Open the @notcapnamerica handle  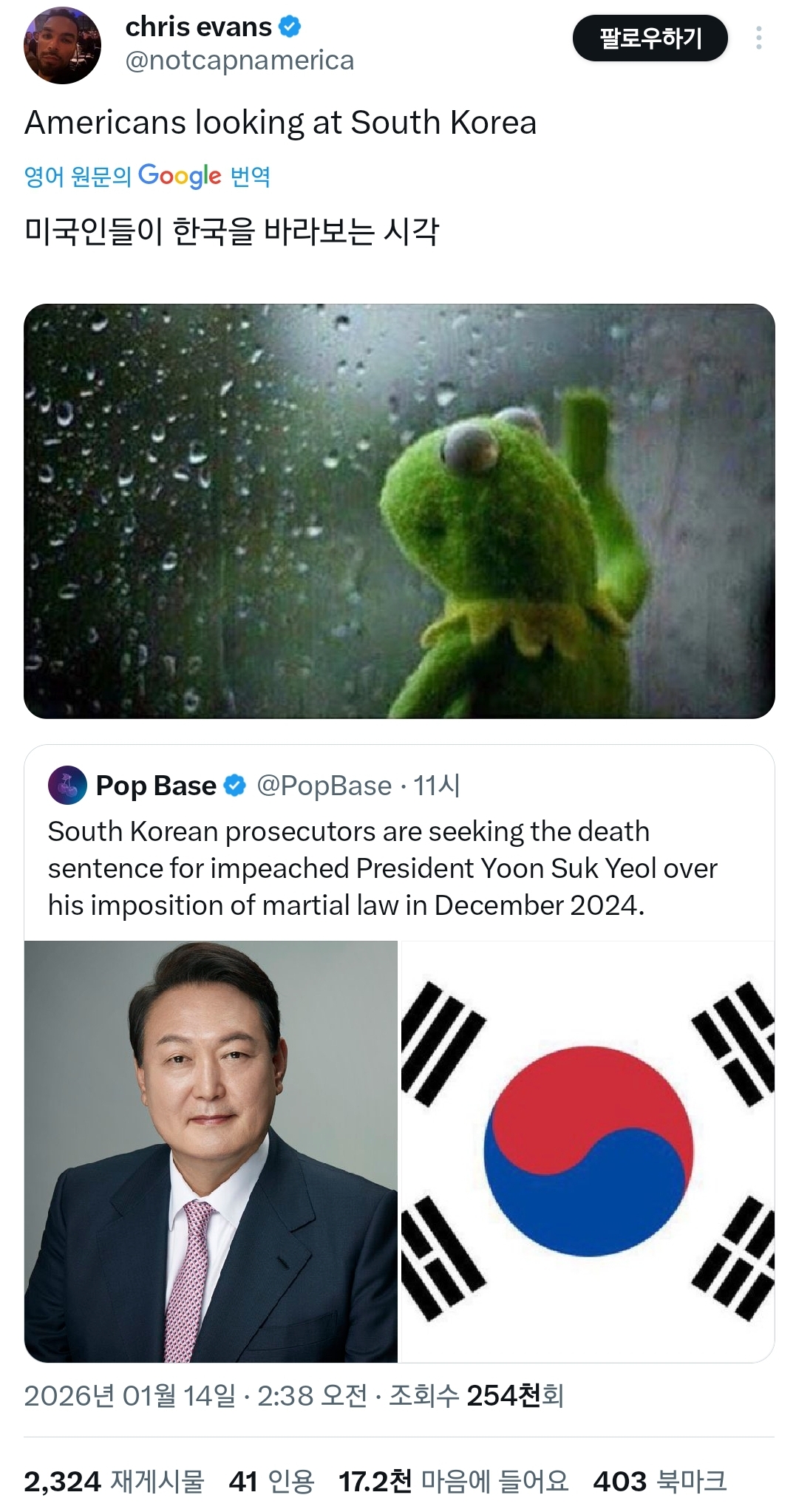tap(239, 61)
